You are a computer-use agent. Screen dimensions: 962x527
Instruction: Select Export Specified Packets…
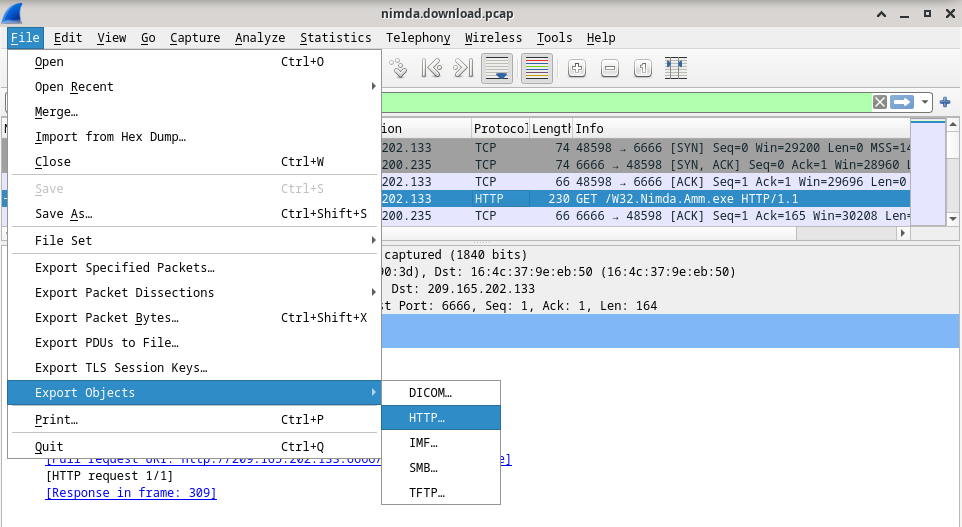tap(194, 267)
